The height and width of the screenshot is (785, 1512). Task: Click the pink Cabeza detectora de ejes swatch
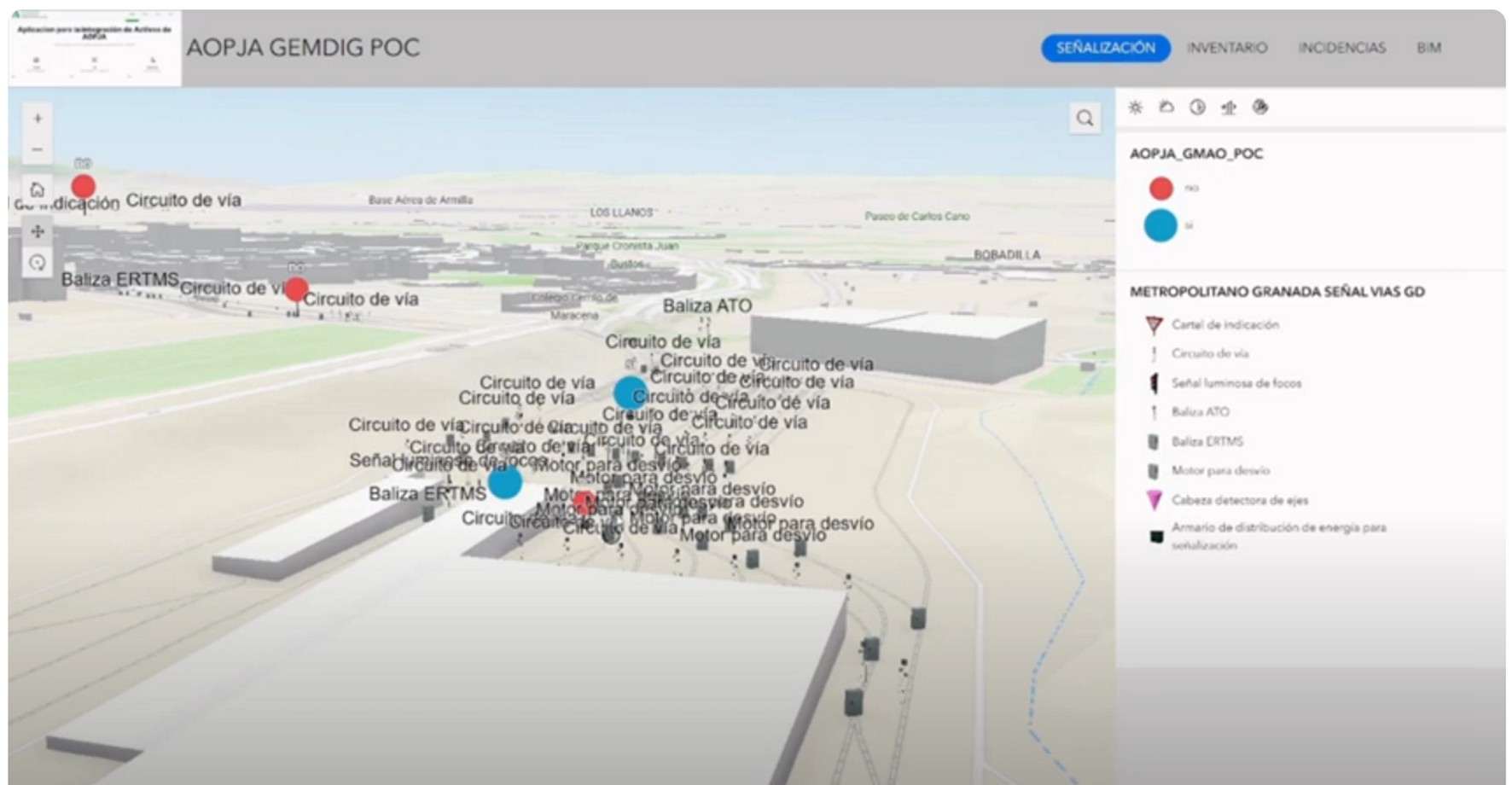(1154, 499)
